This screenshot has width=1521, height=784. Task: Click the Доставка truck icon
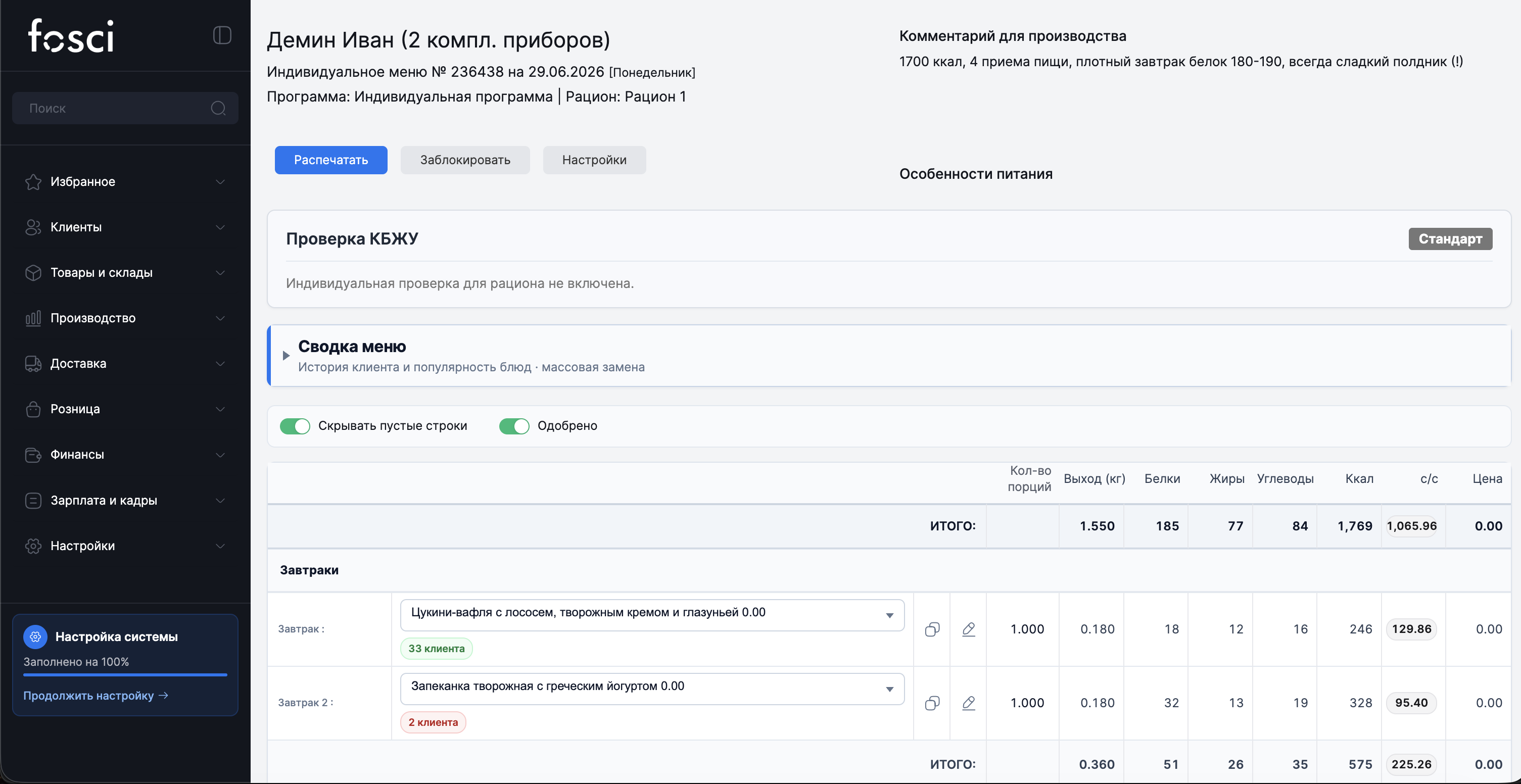33,364
